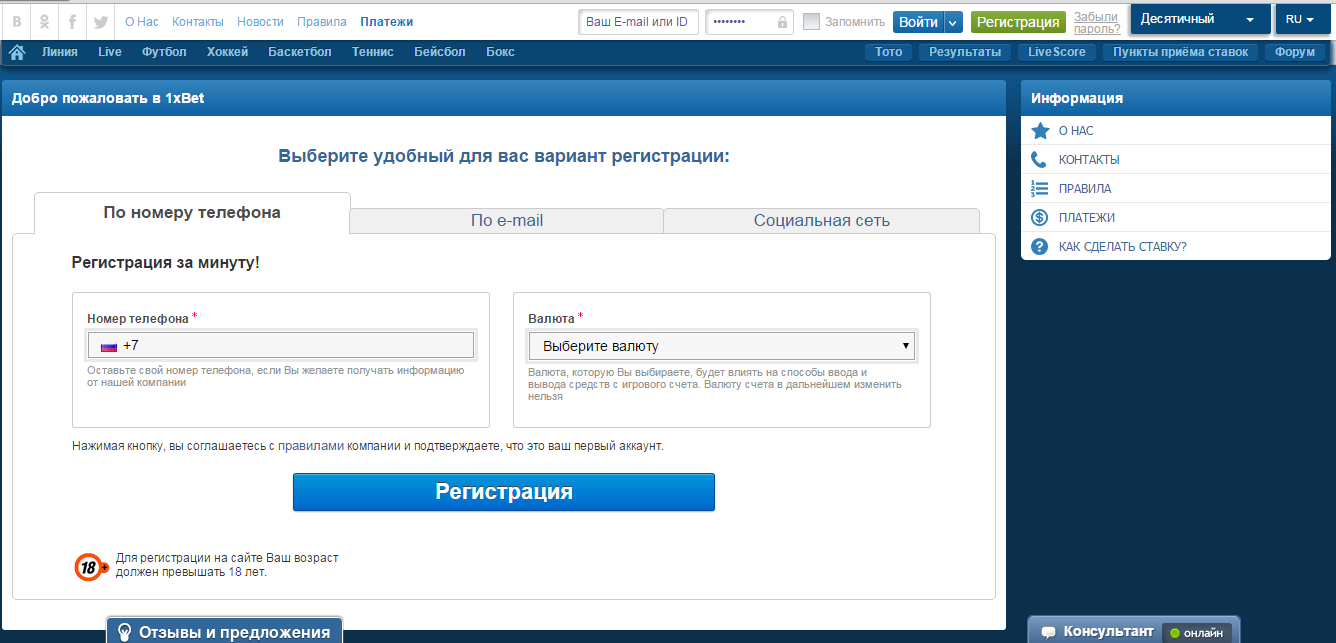
Task: Open the Консультант chat widget
Action: (x=1134, y=630)
